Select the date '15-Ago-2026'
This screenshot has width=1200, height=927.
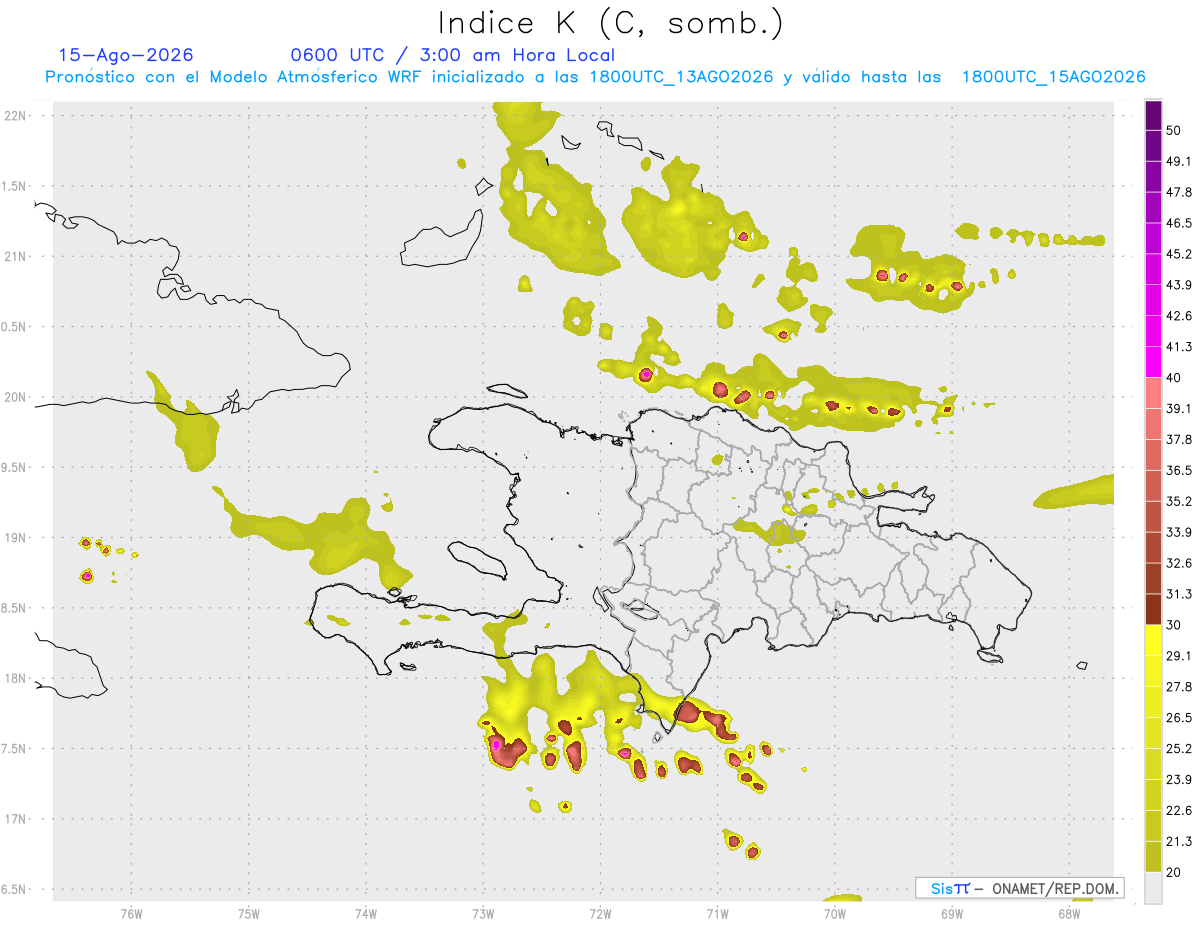[x=126, y=55]
